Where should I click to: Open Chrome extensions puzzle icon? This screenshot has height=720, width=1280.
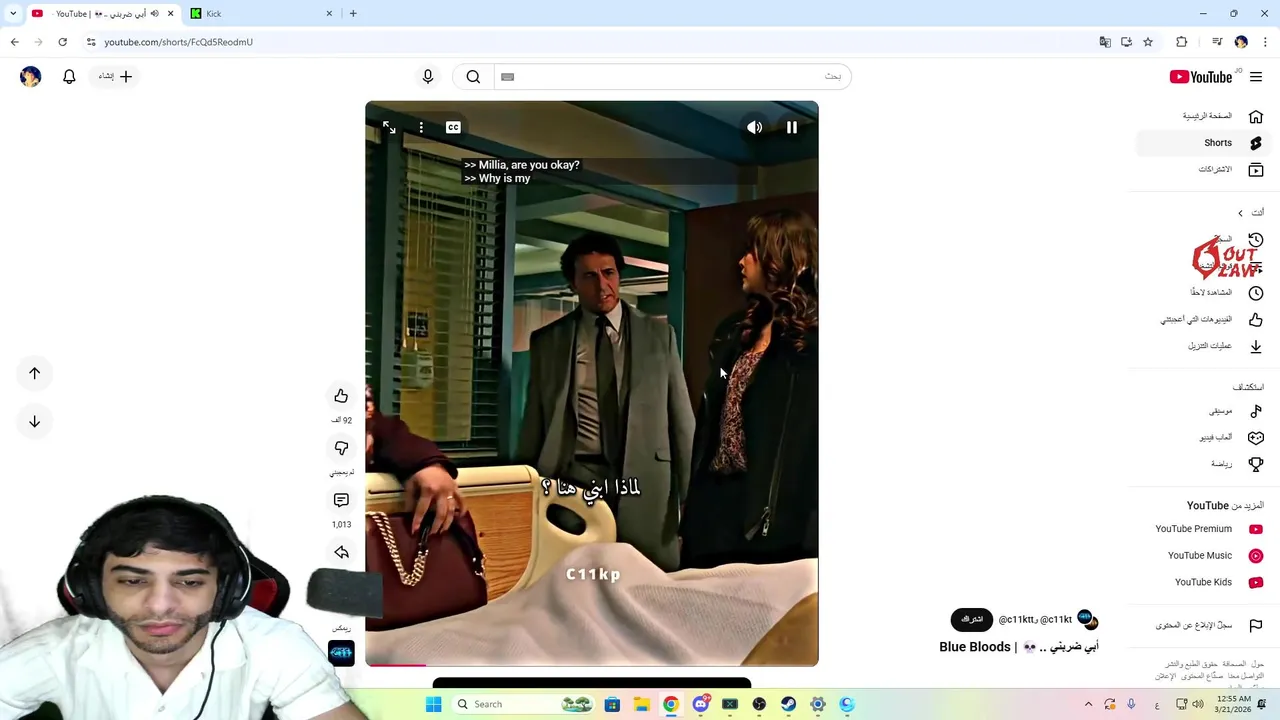1182,42
